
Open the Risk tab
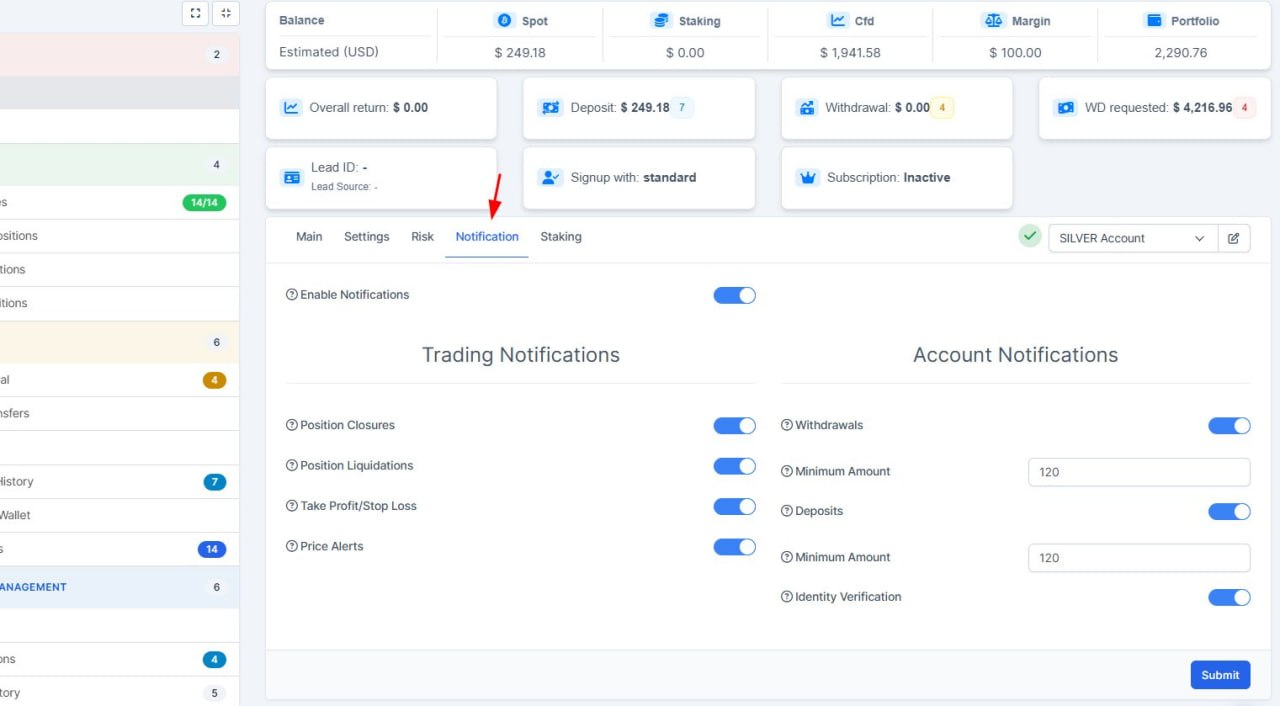[x=422, y=237]
